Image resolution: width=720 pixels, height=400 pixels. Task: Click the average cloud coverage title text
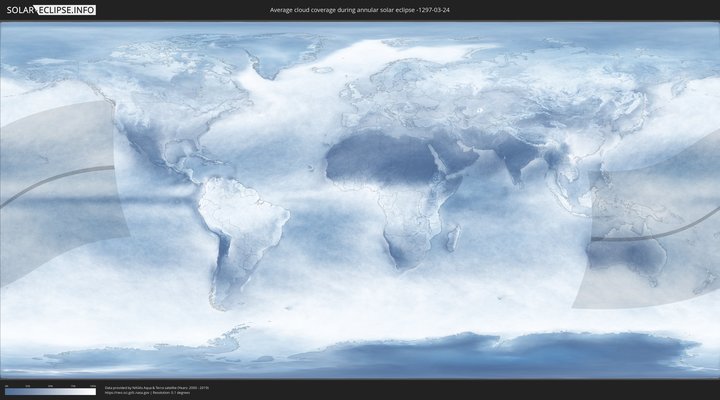[359, 10]
